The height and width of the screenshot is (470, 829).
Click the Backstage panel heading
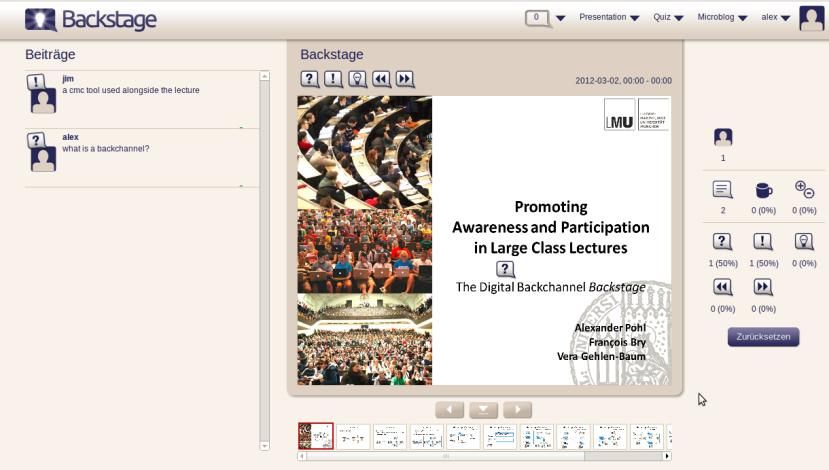click(x=331, y=54)
